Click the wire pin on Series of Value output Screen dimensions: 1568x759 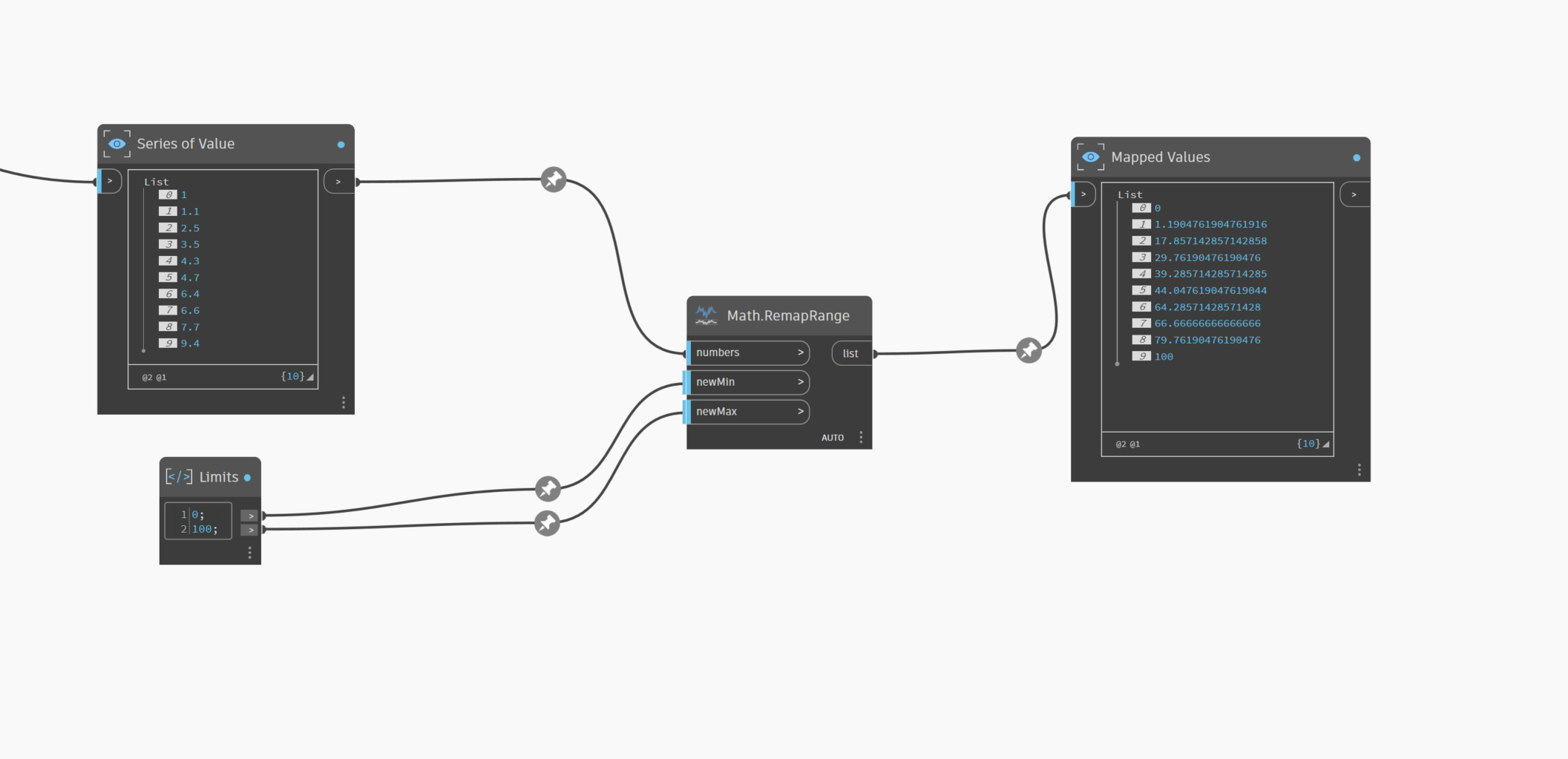[x=553, y=180]
